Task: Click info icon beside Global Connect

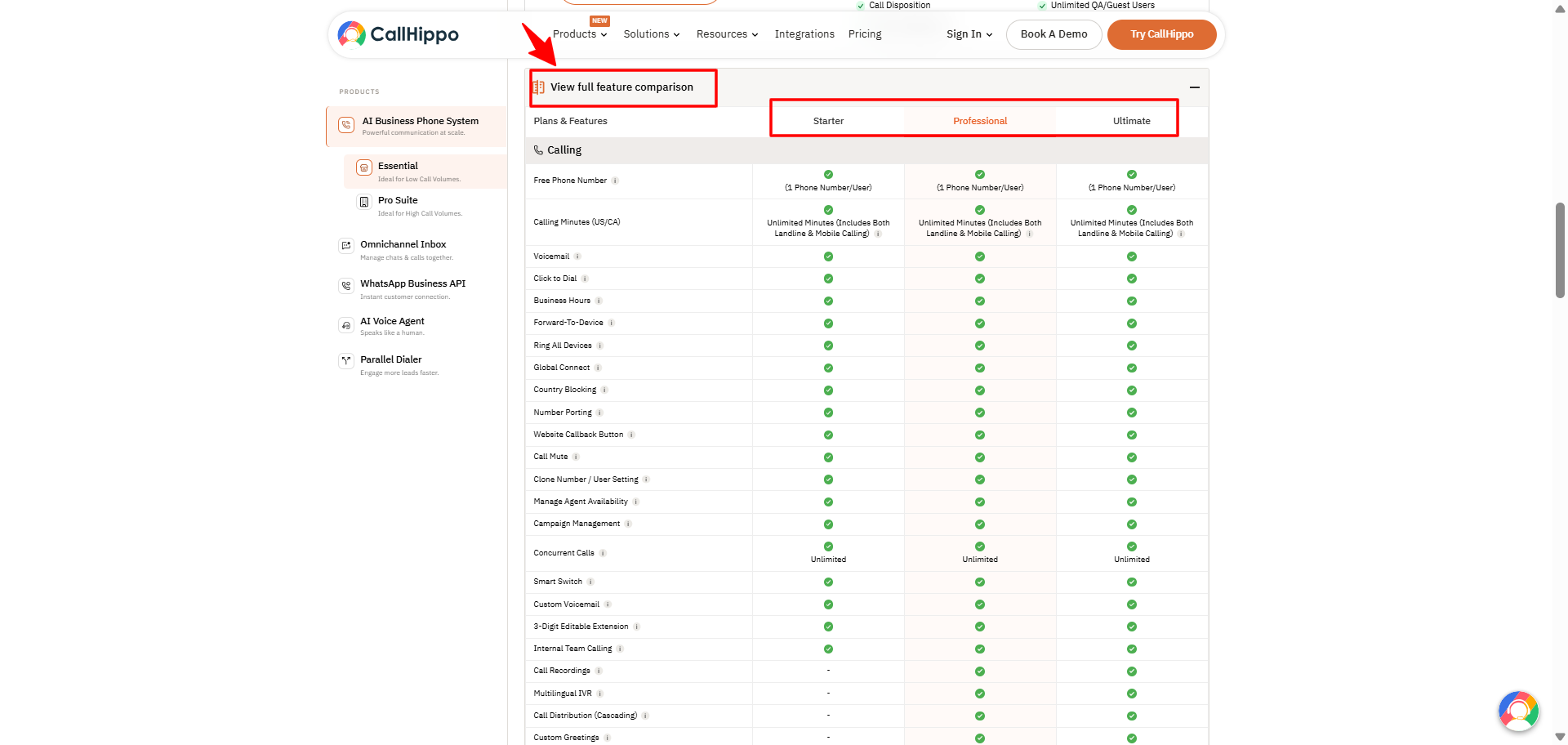Action: pyautogui.click(x=598, y=368)
